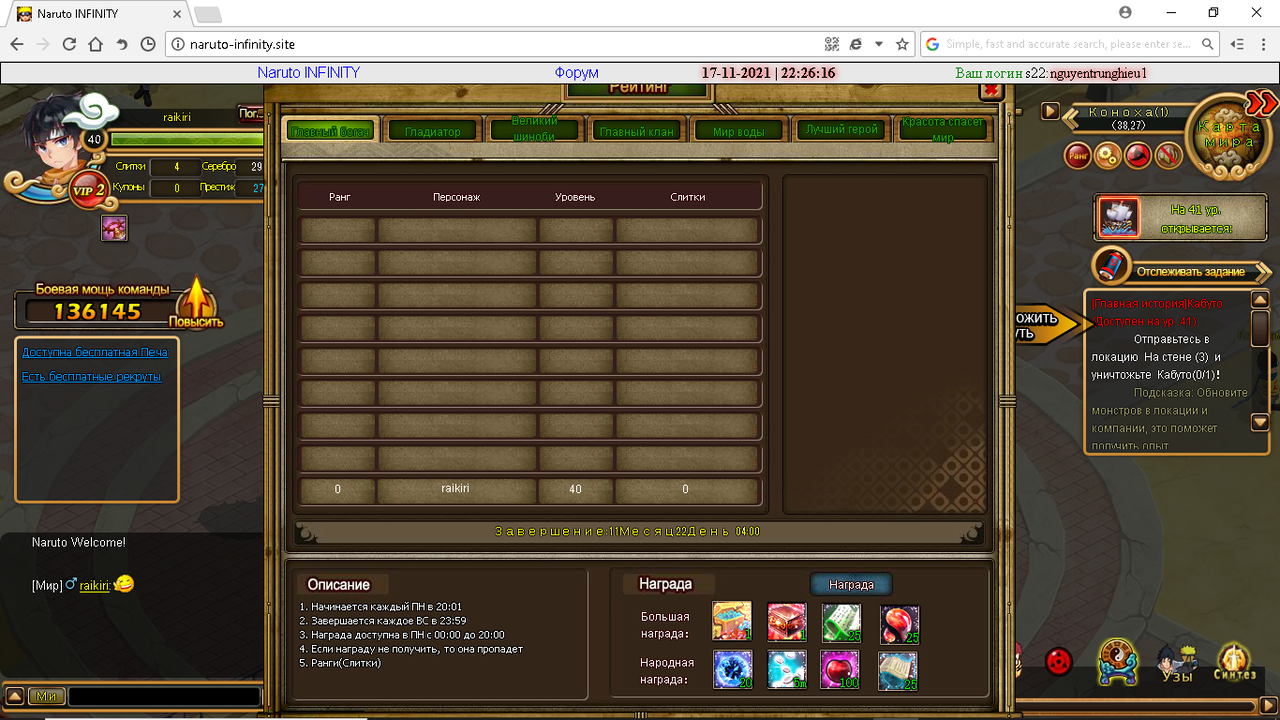Image resolution: width=1280 pixels, height=720 pixels.
Task: Open the Главный богач rating tab
Action: [331, 131]
